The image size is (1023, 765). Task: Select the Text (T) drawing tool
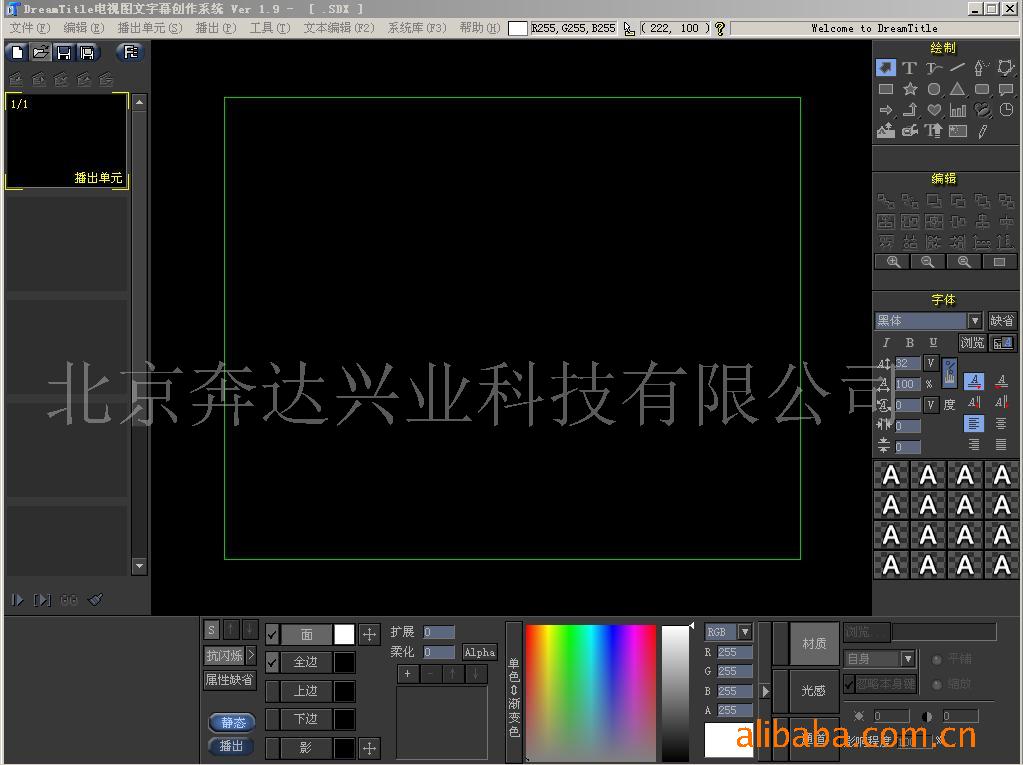coord(909,67)
